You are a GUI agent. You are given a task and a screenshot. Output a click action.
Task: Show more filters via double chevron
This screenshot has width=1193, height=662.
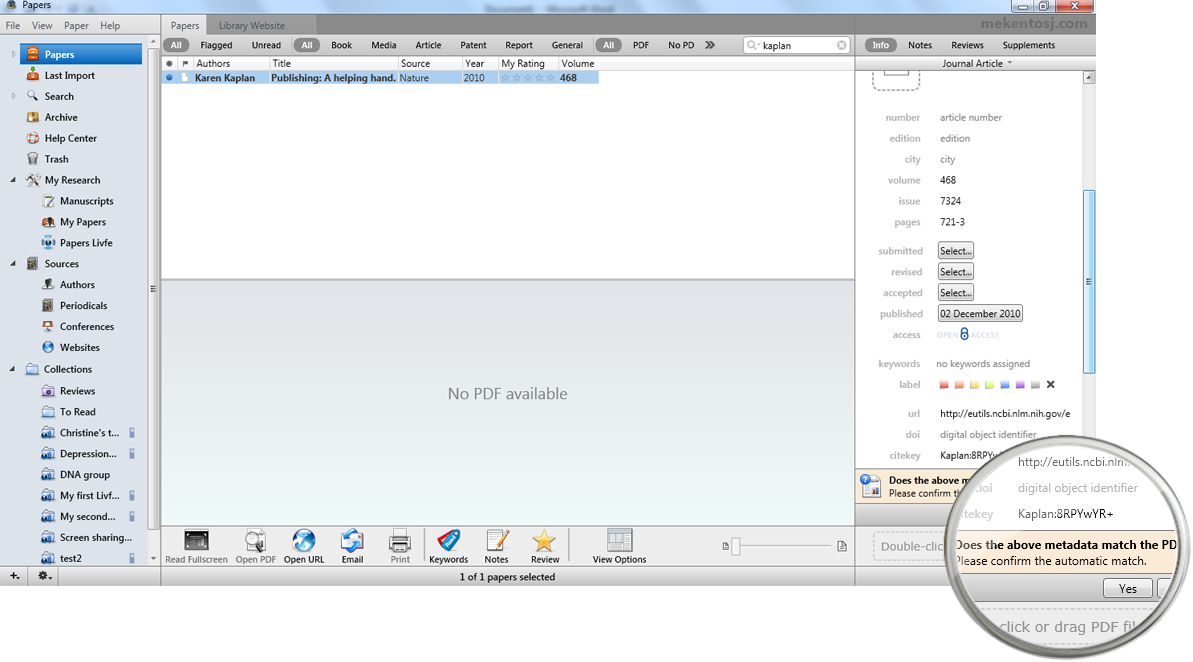pos(710,45)
